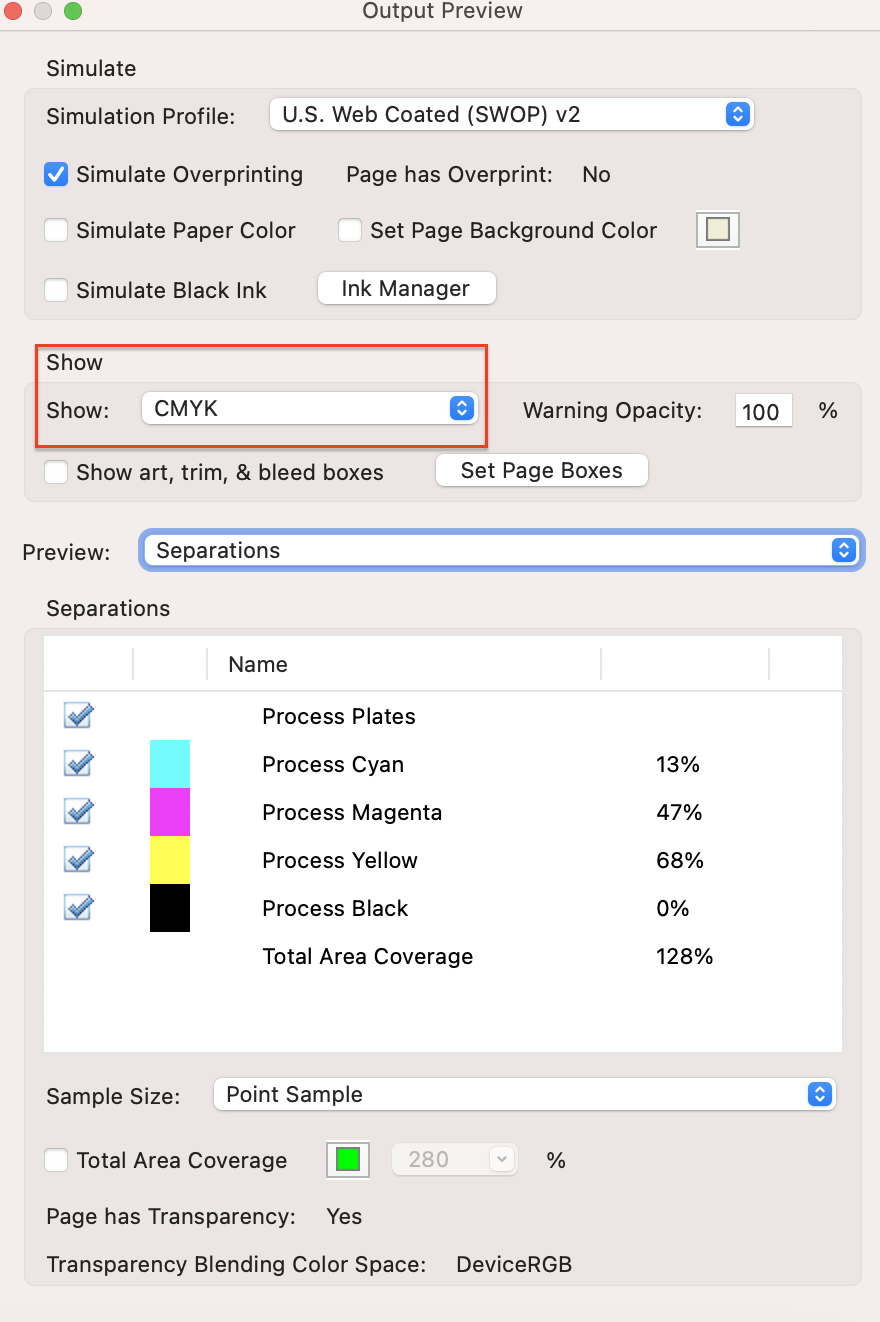Enable the Total Area Coverage checkbox
This screenshot has width=880, height=1322.
[57, 1160]
